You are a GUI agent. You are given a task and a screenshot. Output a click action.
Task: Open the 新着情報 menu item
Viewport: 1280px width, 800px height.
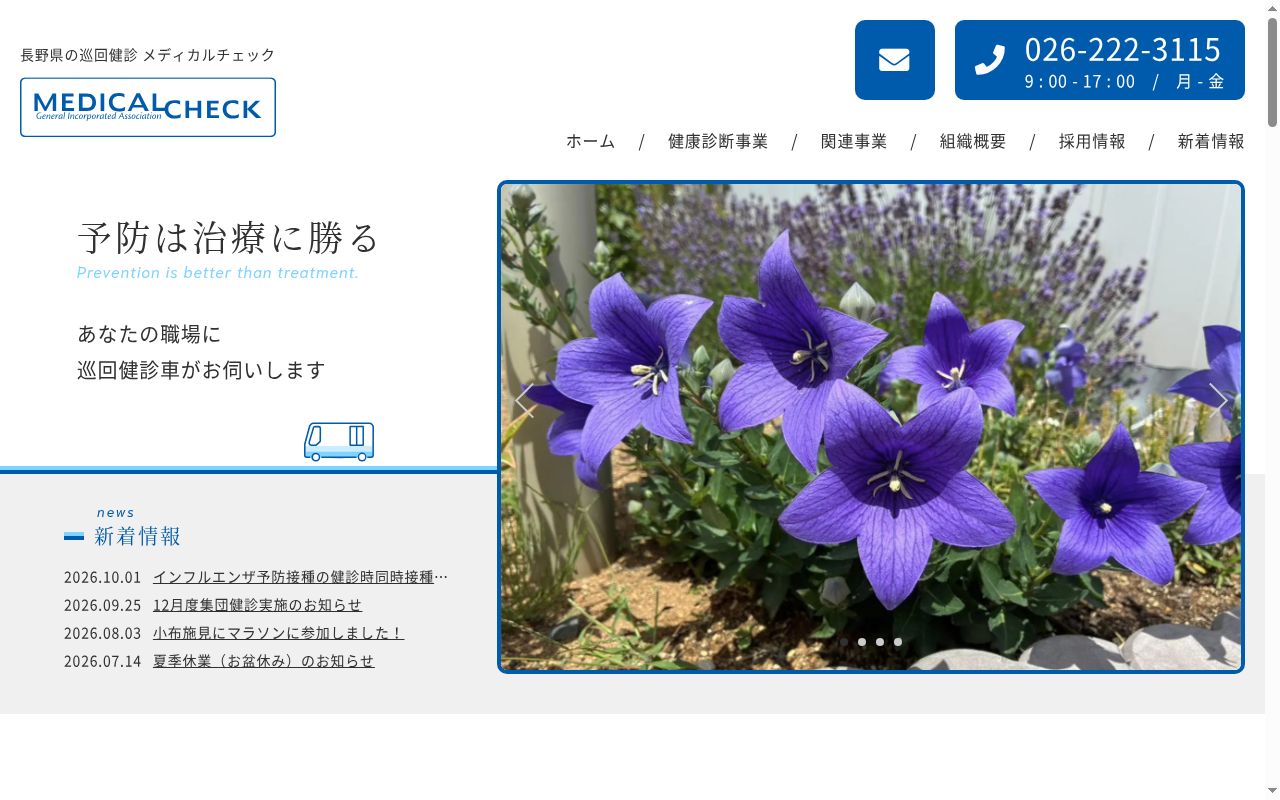click(1211, 141)
